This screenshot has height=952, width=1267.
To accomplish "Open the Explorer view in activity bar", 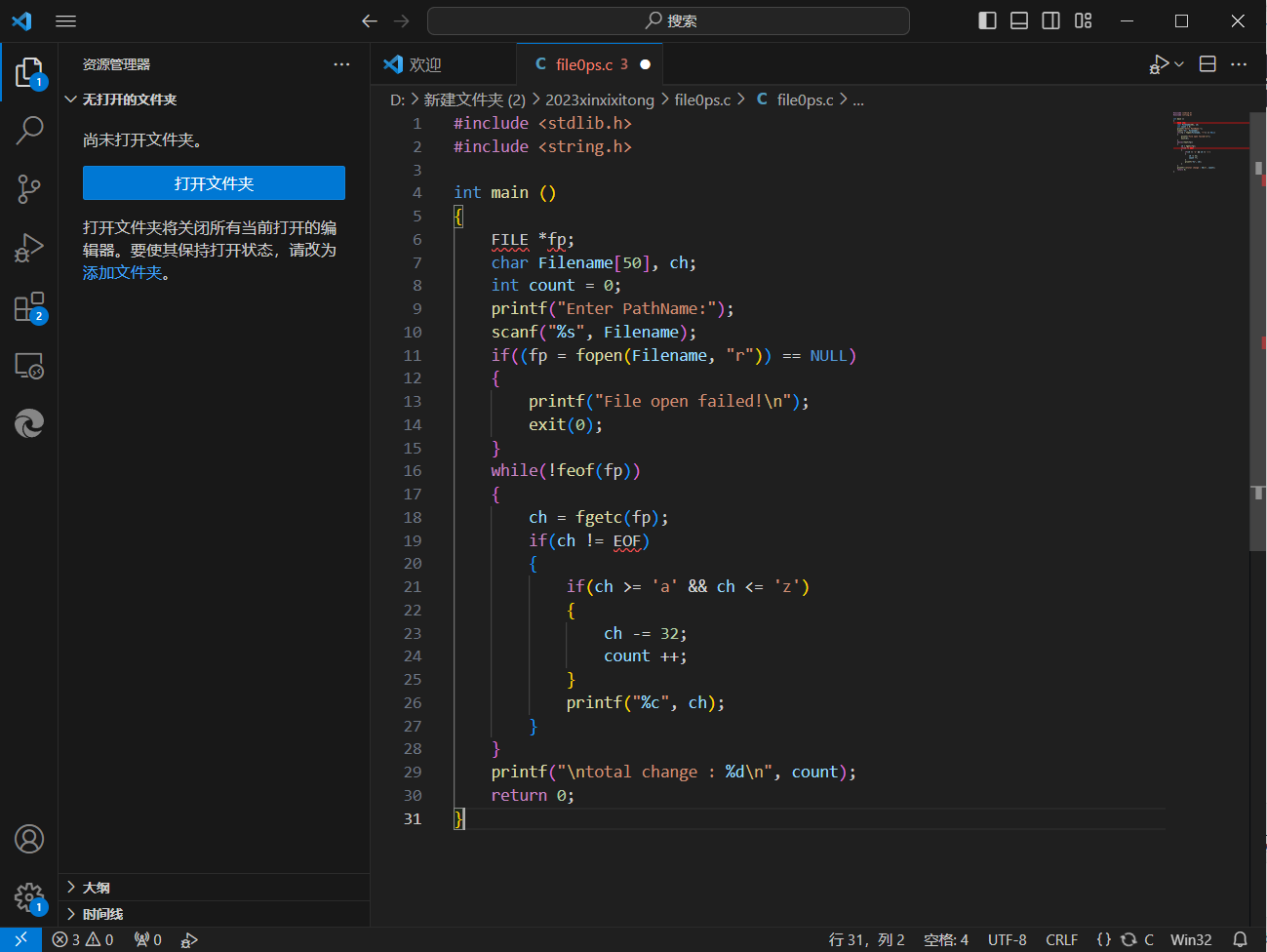I will (29, 72).
